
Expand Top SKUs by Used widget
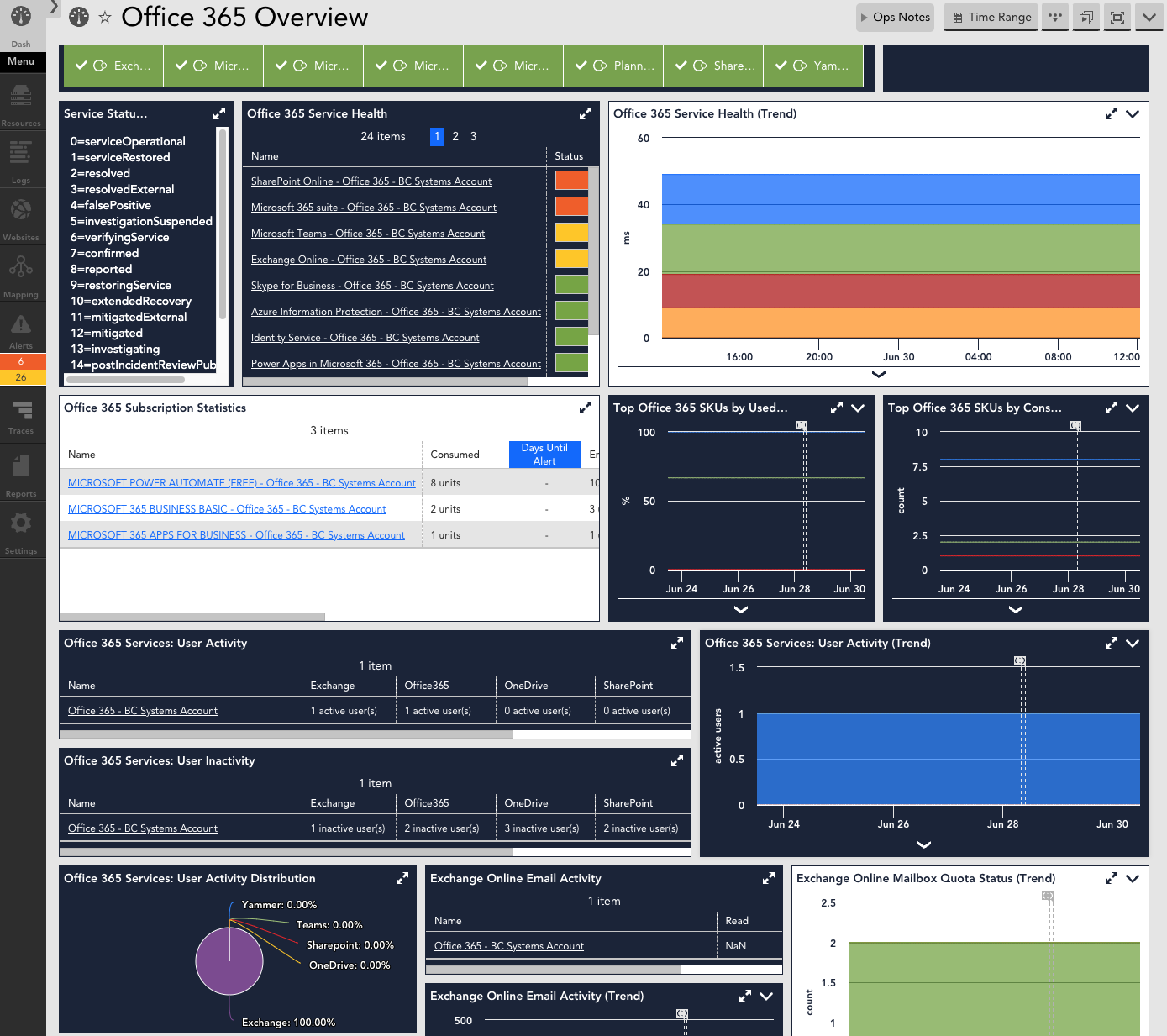tap(836, 408)
